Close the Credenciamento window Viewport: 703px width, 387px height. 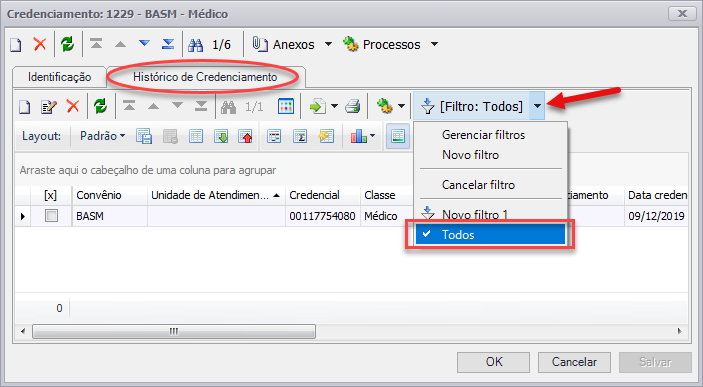click(682, 13)
